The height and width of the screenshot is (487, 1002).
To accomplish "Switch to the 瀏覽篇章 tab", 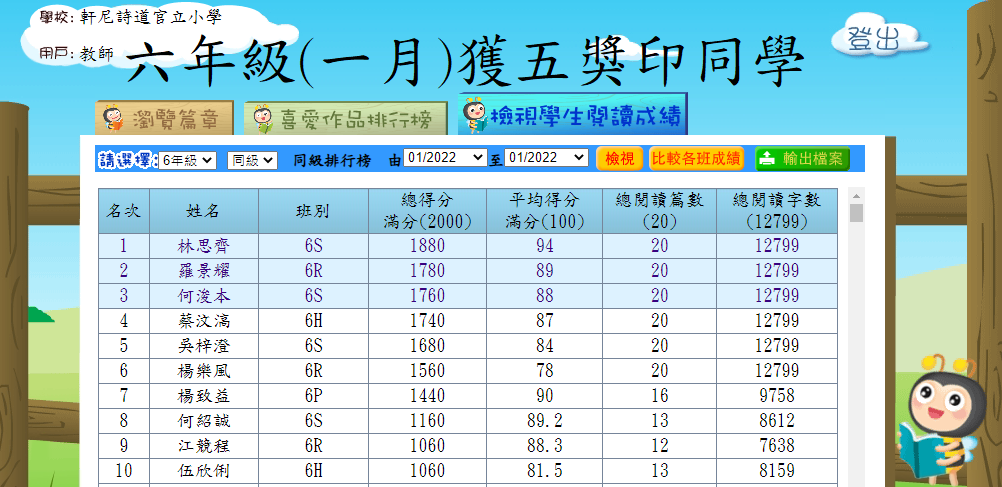I will pyautogui.click(x=165, y=119).
